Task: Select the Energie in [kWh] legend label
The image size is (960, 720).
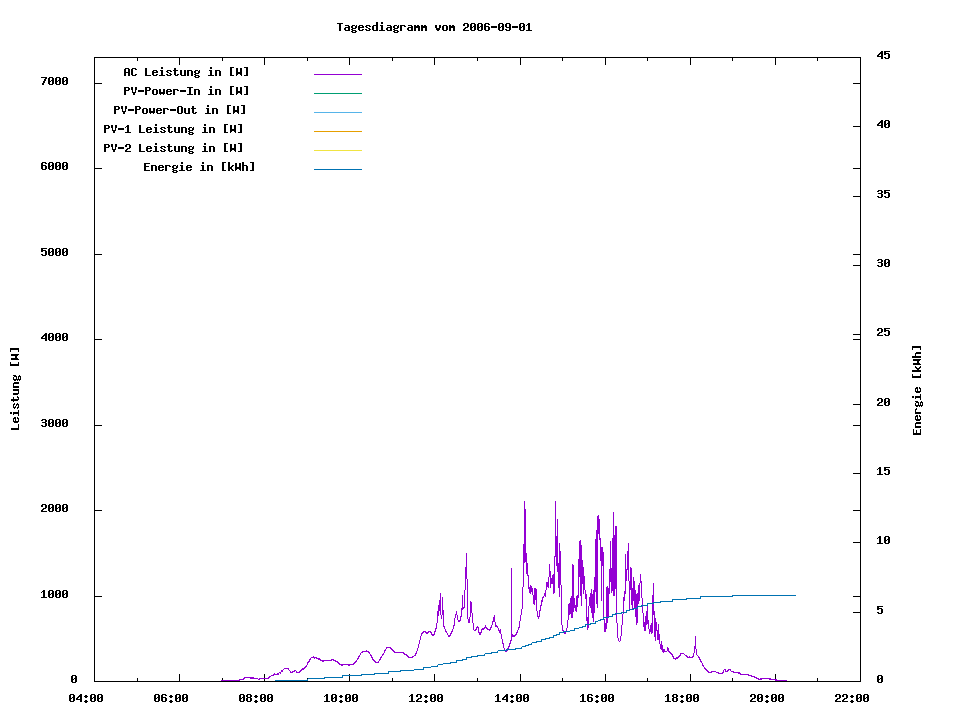Action: (x=199, y=167)
